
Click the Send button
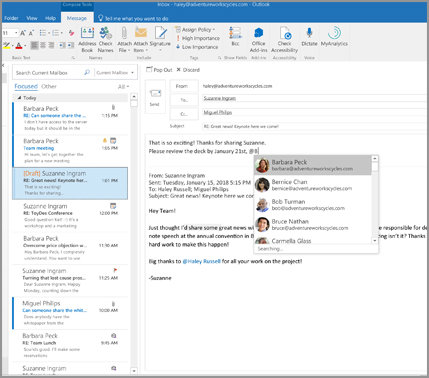pyautogui.click(x=155, y=97)
